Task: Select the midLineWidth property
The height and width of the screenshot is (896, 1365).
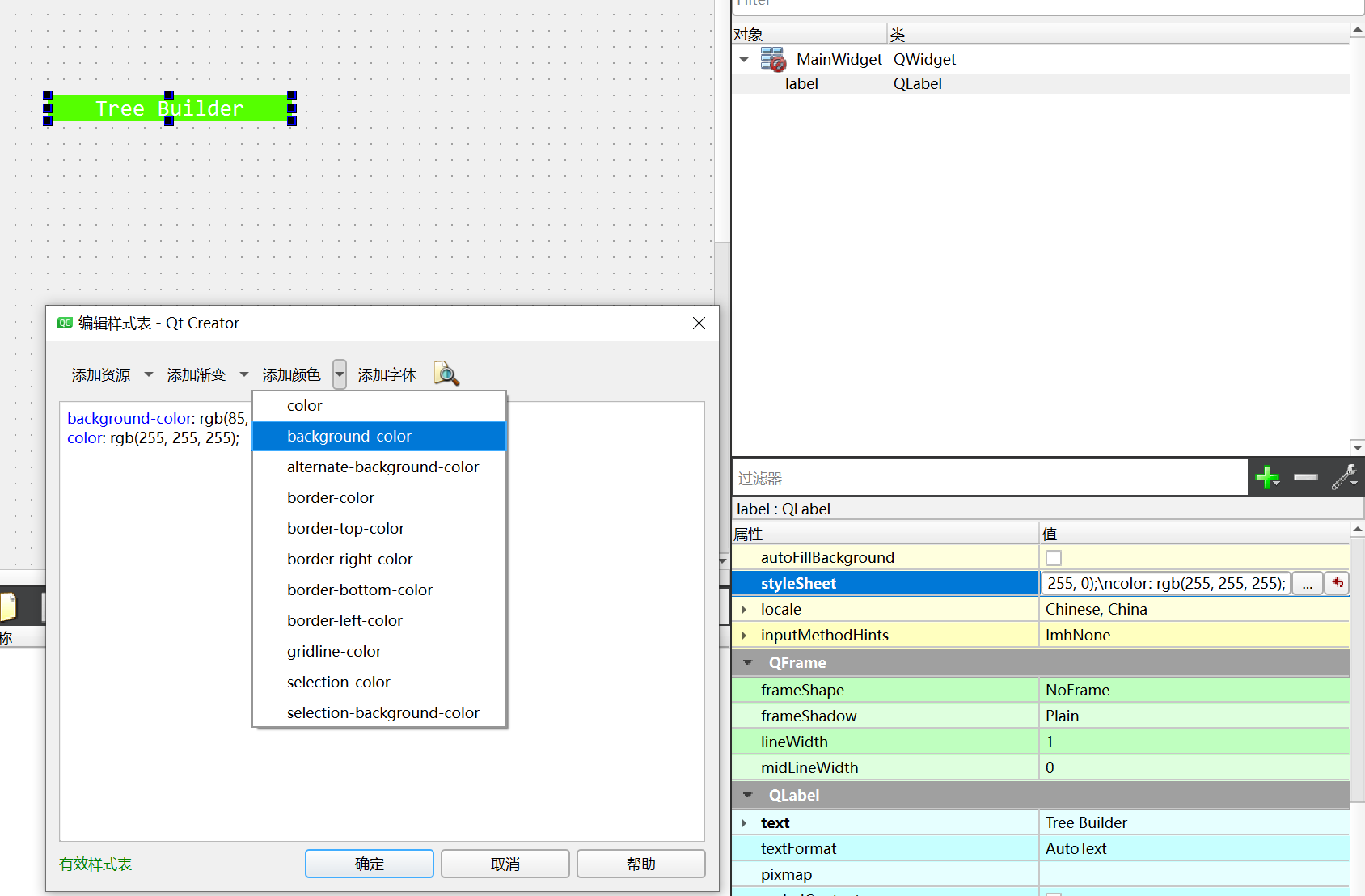Action: coord(885,767)
